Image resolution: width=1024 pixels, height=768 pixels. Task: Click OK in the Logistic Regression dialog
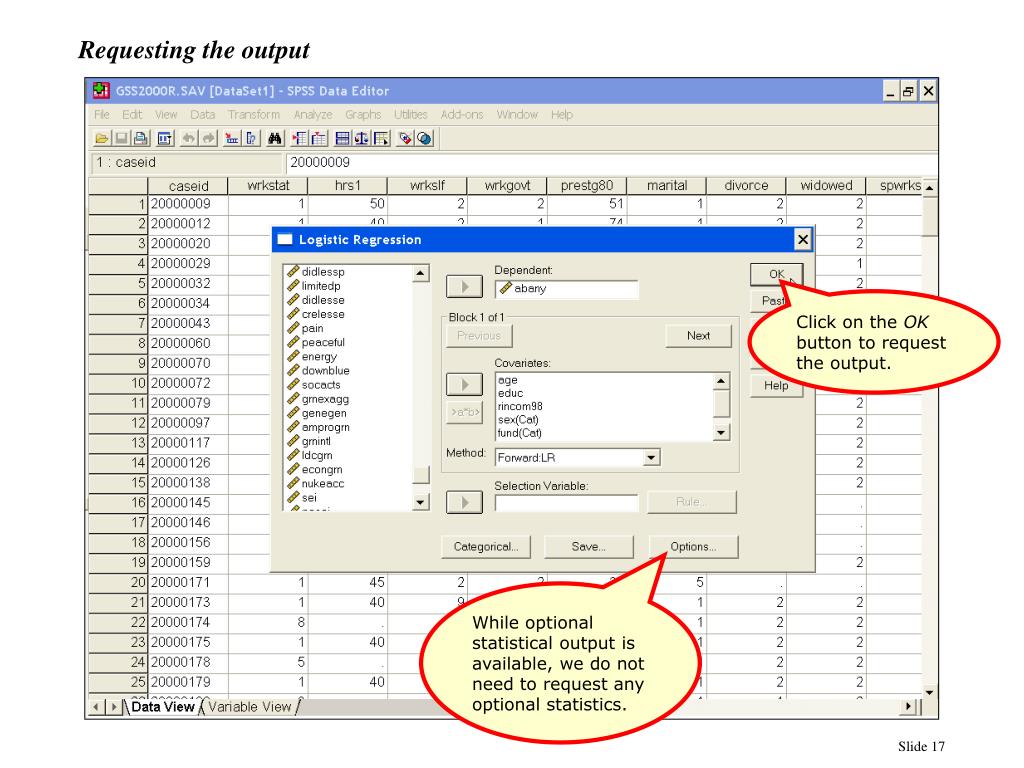click(776, 274)
